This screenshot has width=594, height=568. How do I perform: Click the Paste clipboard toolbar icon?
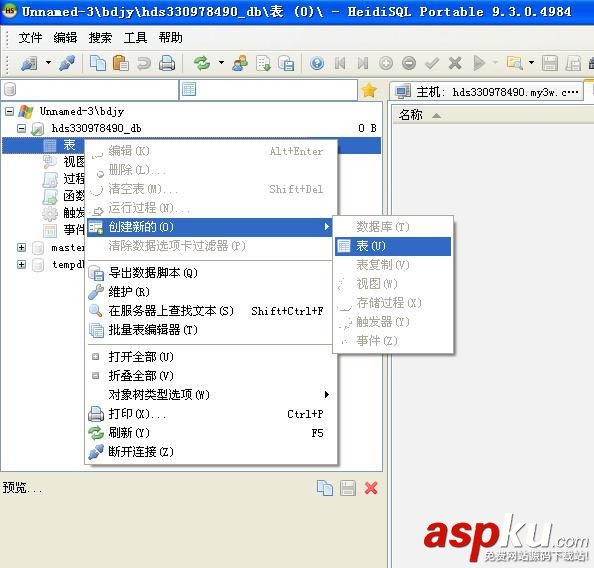(120, 63)
